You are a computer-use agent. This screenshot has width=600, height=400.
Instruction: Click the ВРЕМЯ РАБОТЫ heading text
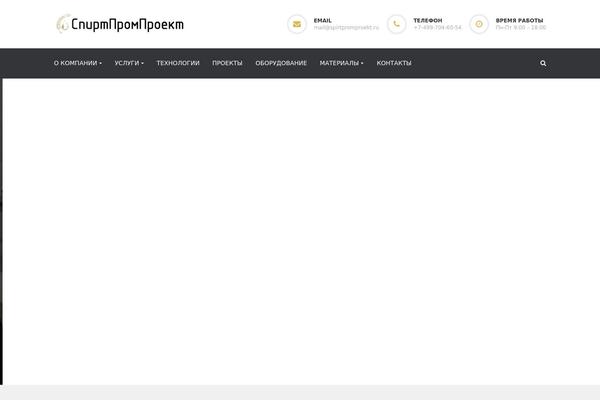point(519,20)
